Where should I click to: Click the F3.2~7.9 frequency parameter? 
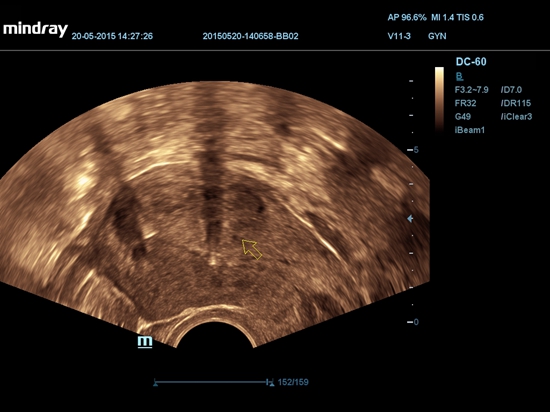tap(471, 90)
